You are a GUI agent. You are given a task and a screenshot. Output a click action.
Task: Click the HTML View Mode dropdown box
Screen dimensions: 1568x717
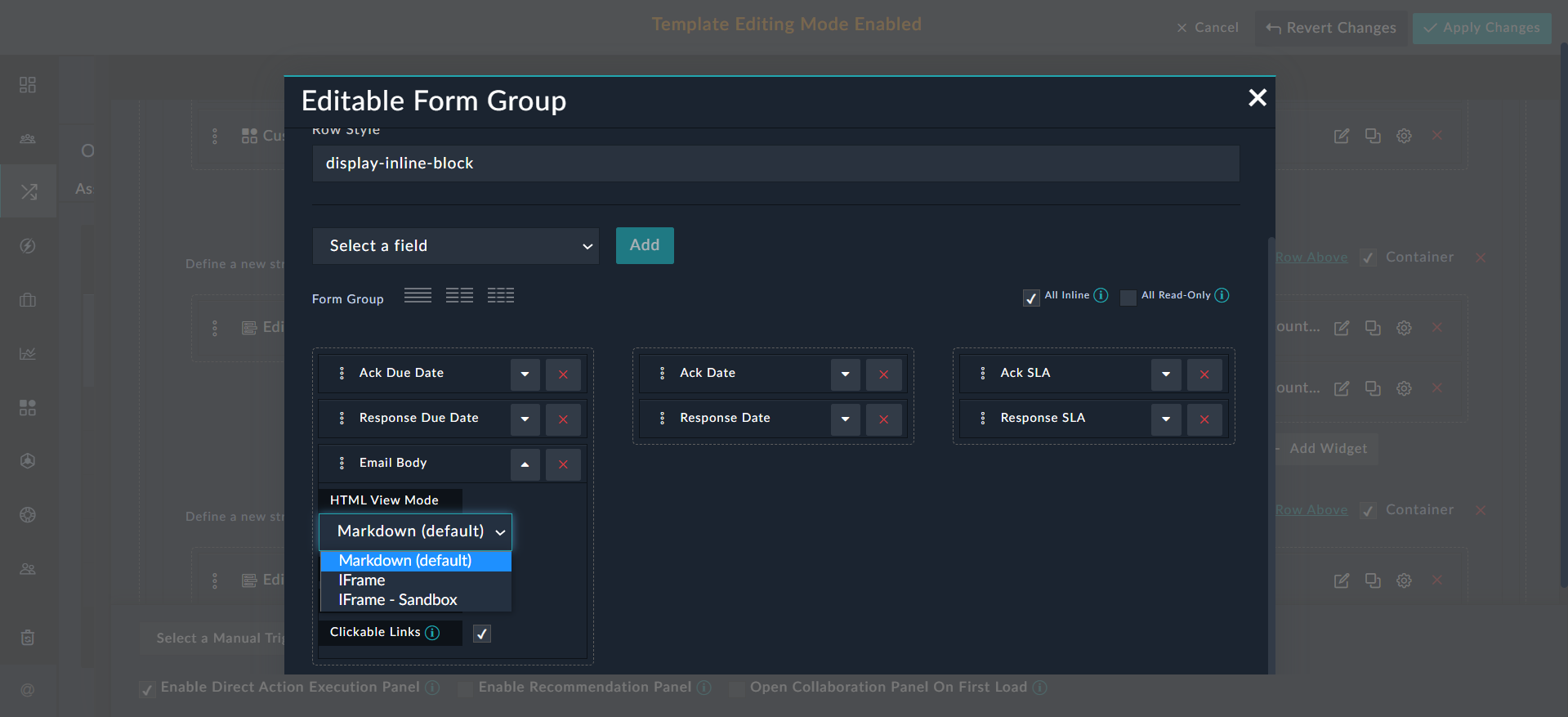coord(415,531)
